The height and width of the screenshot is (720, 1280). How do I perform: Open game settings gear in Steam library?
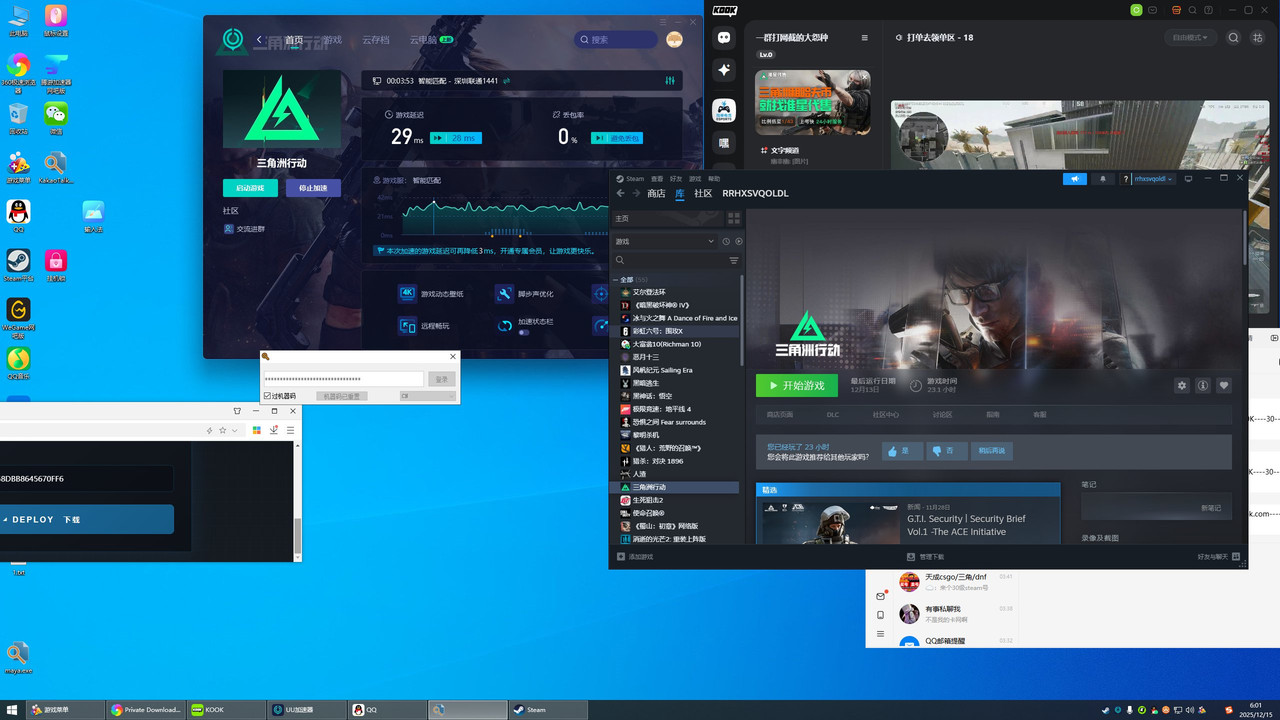click(1182, 386)
